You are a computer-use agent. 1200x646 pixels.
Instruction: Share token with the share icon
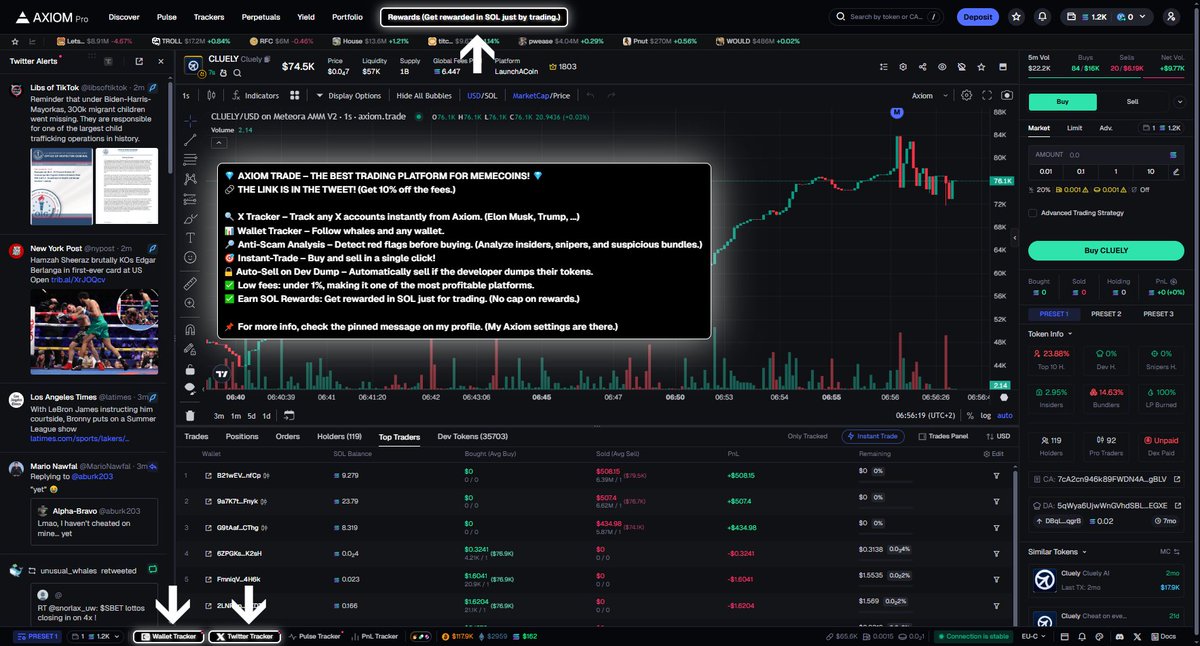pyautogui.click(x=921, y=66)
